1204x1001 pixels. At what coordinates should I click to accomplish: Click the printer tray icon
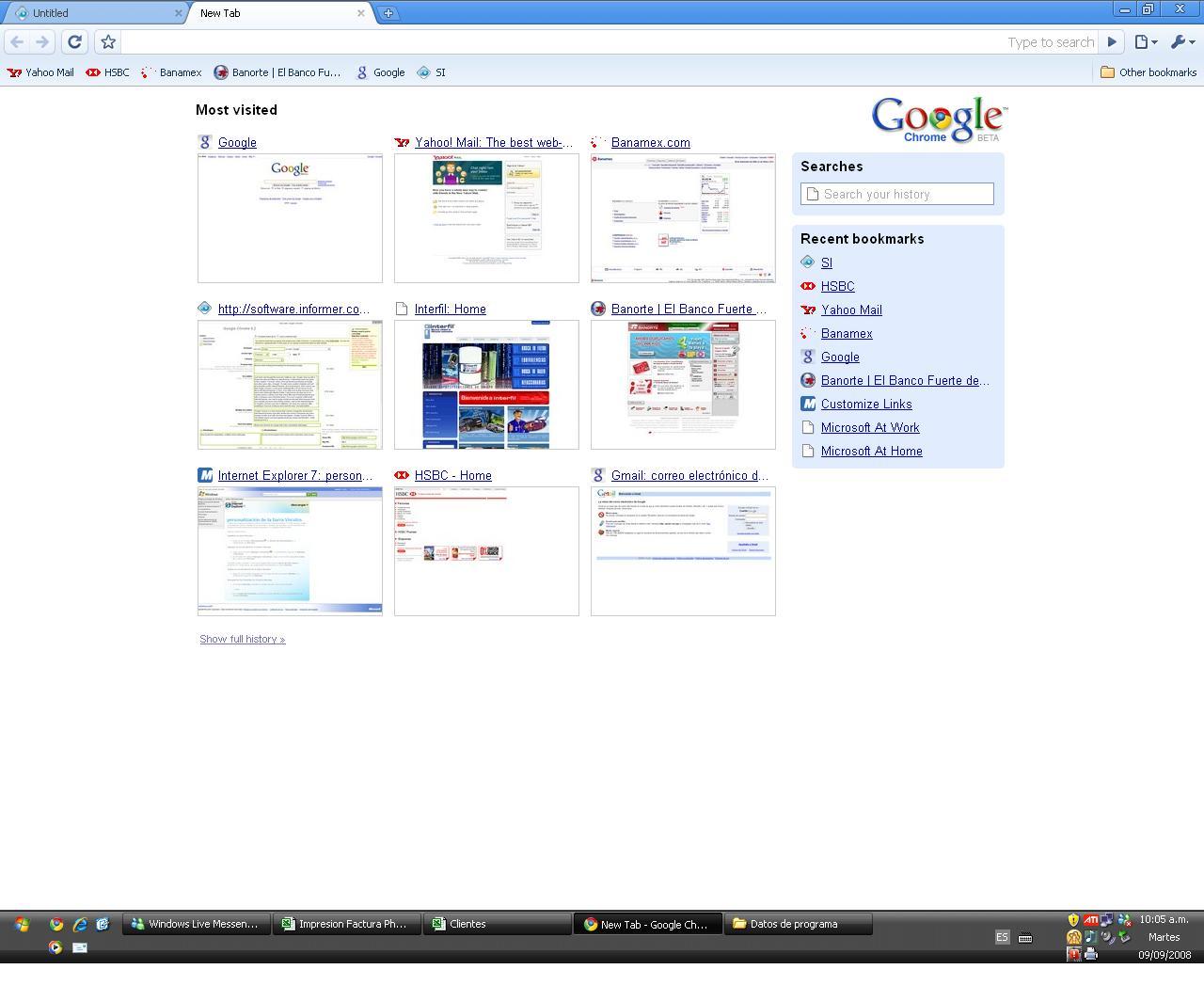pyautogui.click(x=1091, y=954)
